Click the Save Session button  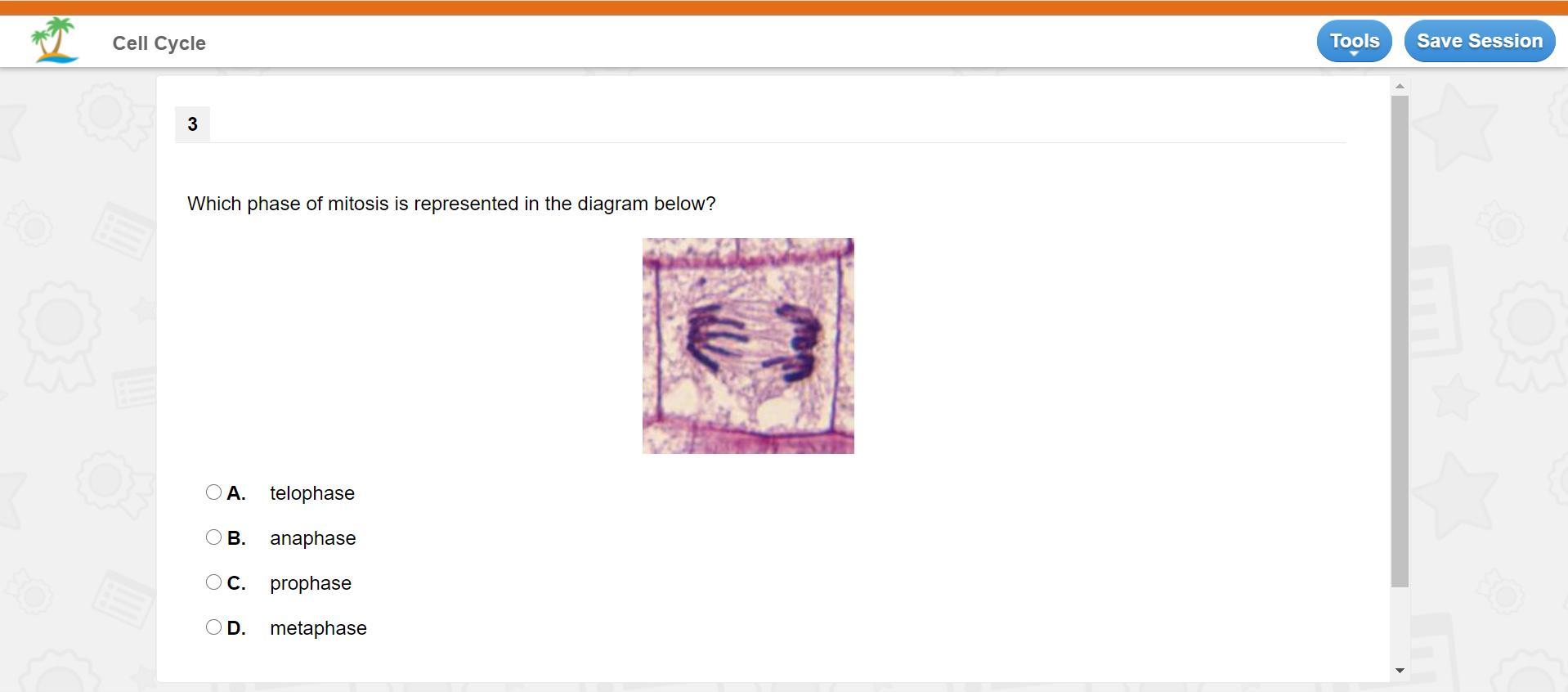(1480, 41)
